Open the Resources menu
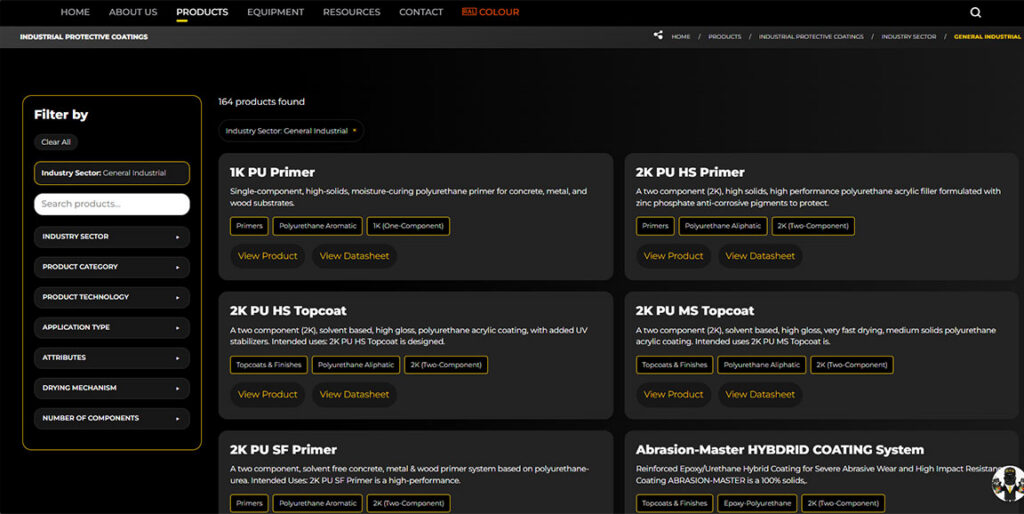The height and width of the screenshot is (514, 1024). point(351,12)
